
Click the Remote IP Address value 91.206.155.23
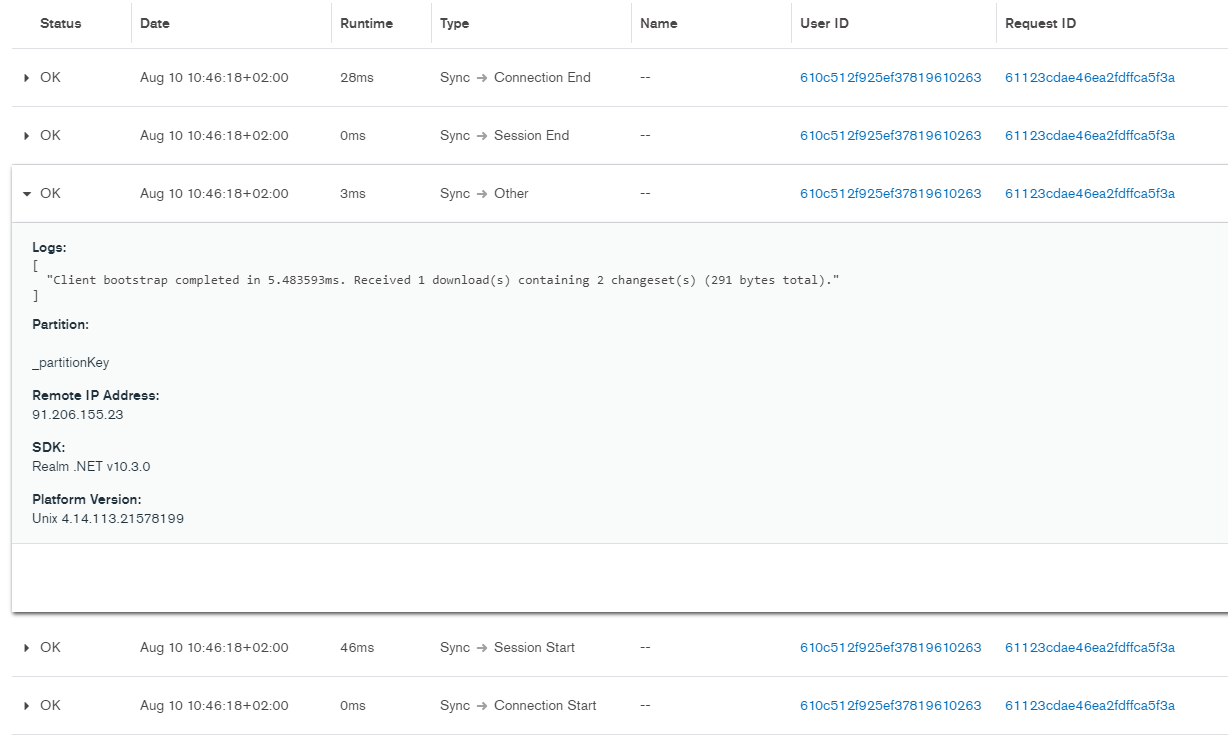[78, 415]
